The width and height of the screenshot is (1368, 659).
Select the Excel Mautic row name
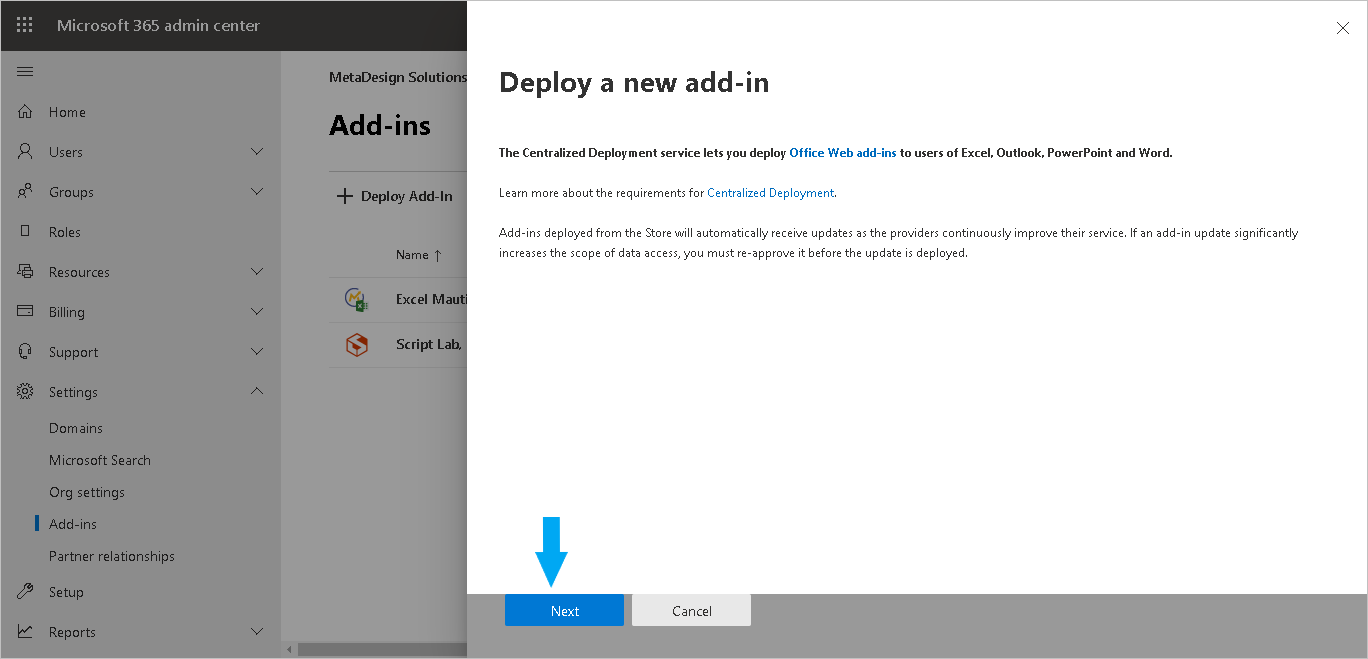(x=430, y=299)
